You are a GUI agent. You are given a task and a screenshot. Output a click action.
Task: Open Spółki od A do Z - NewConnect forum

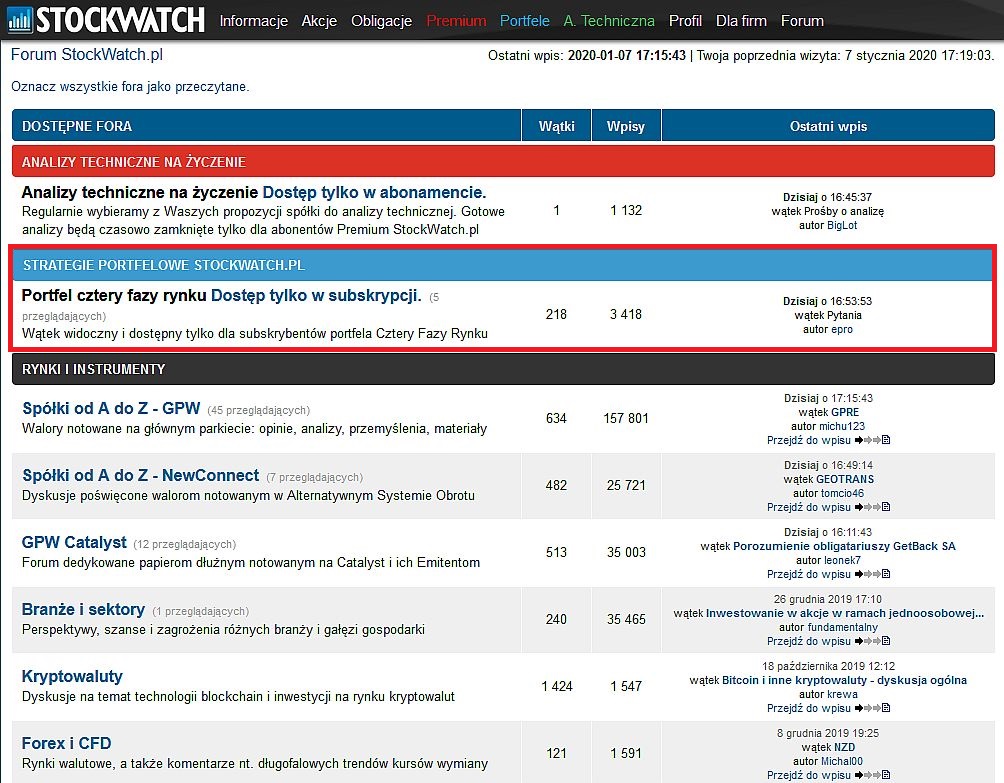140,475
